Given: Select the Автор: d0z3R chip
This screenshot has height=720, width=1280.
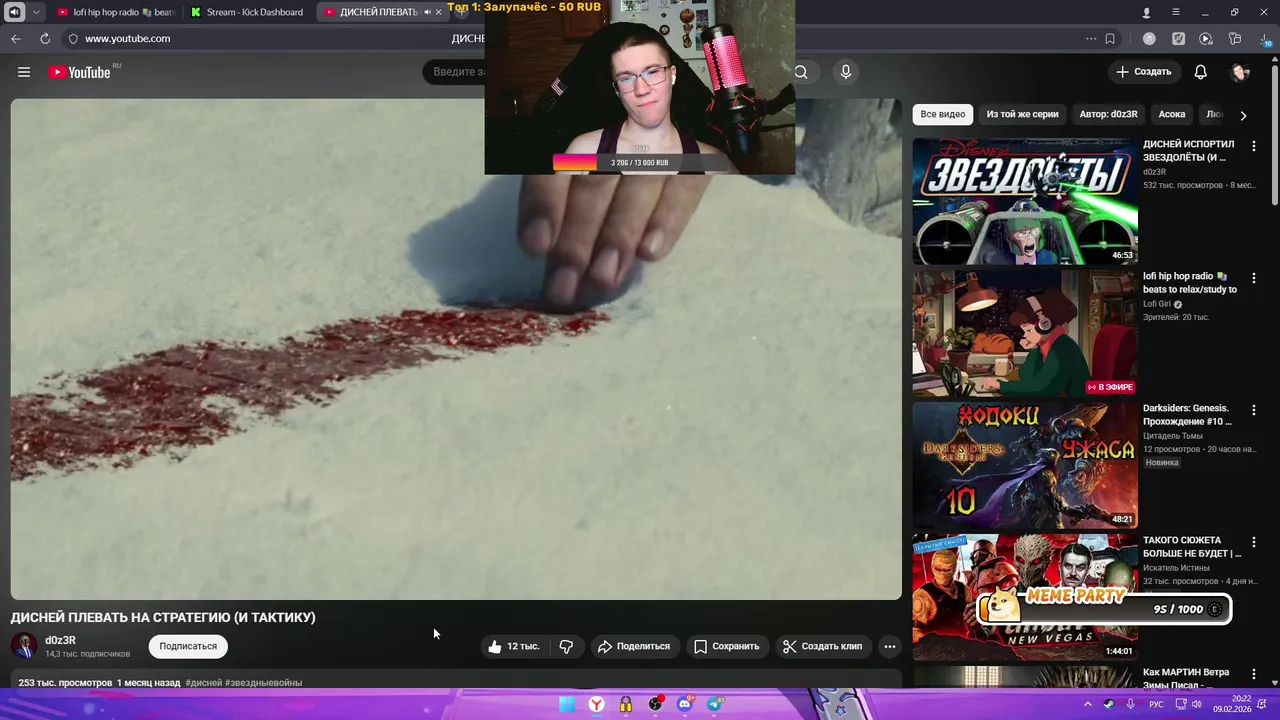Looking at the screenshot, I should [1108, 115].
